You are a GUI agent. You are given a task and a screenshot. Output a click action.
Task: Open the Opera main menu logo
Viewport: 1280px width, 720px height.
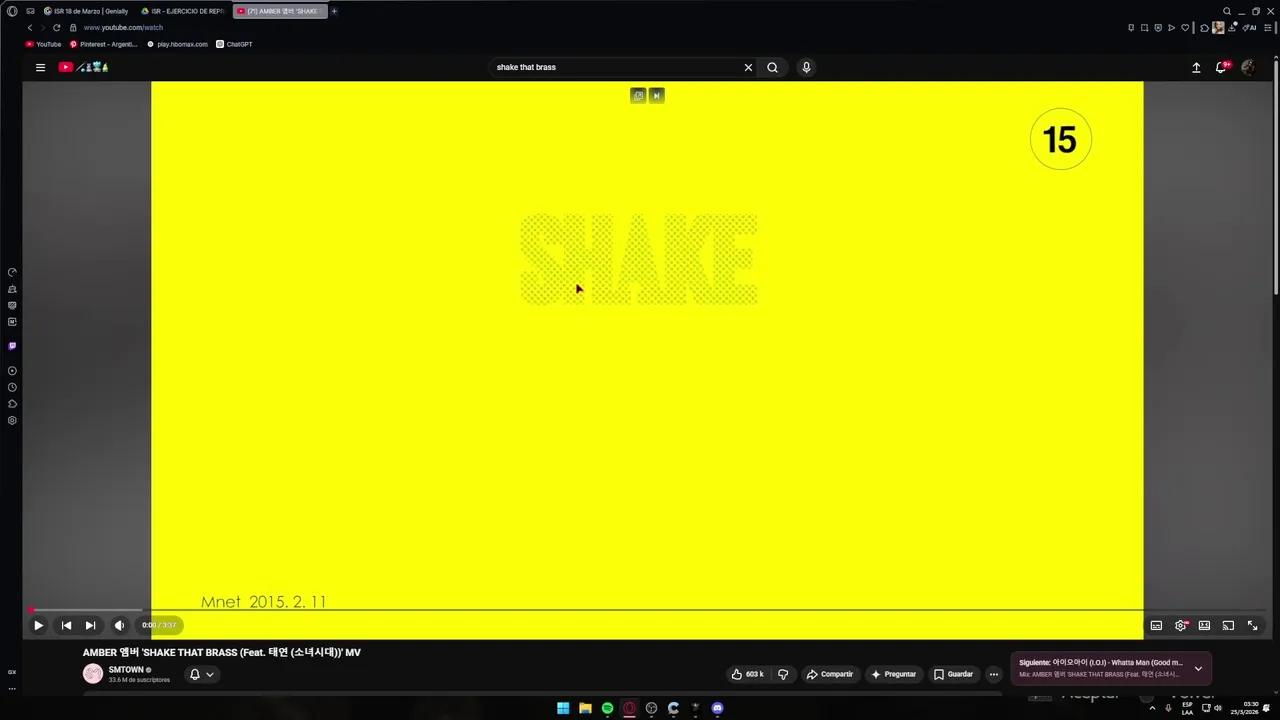(12, 11)
